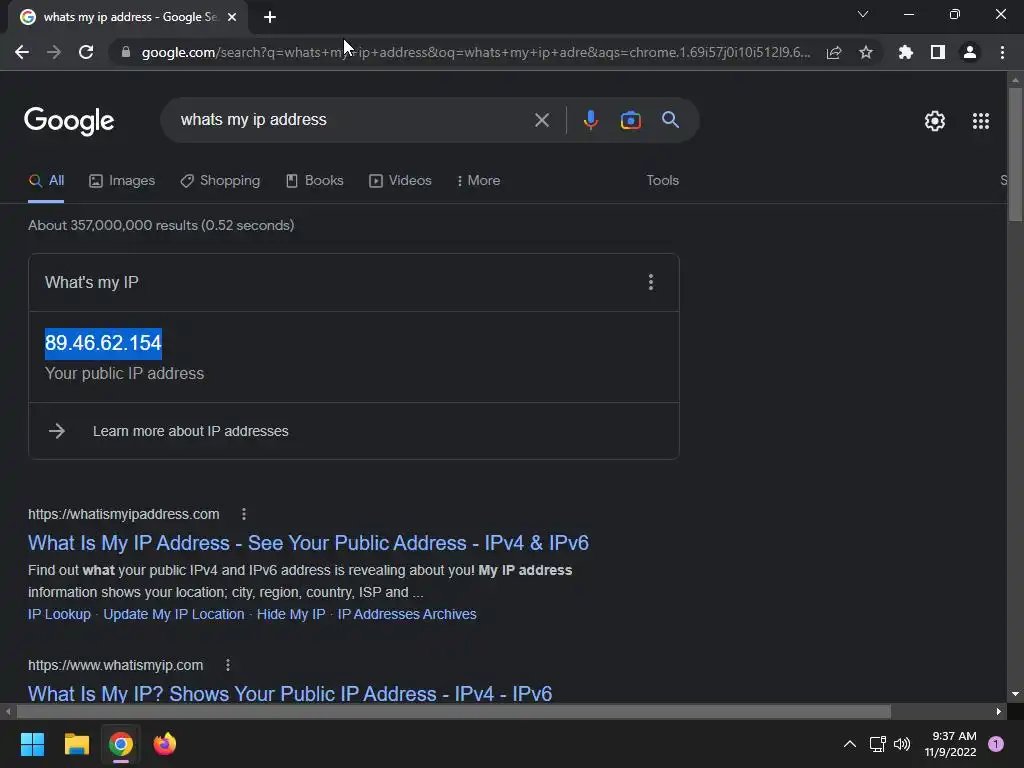View site security lock info
Screen dimensions: 1024x768
point(126,52)
